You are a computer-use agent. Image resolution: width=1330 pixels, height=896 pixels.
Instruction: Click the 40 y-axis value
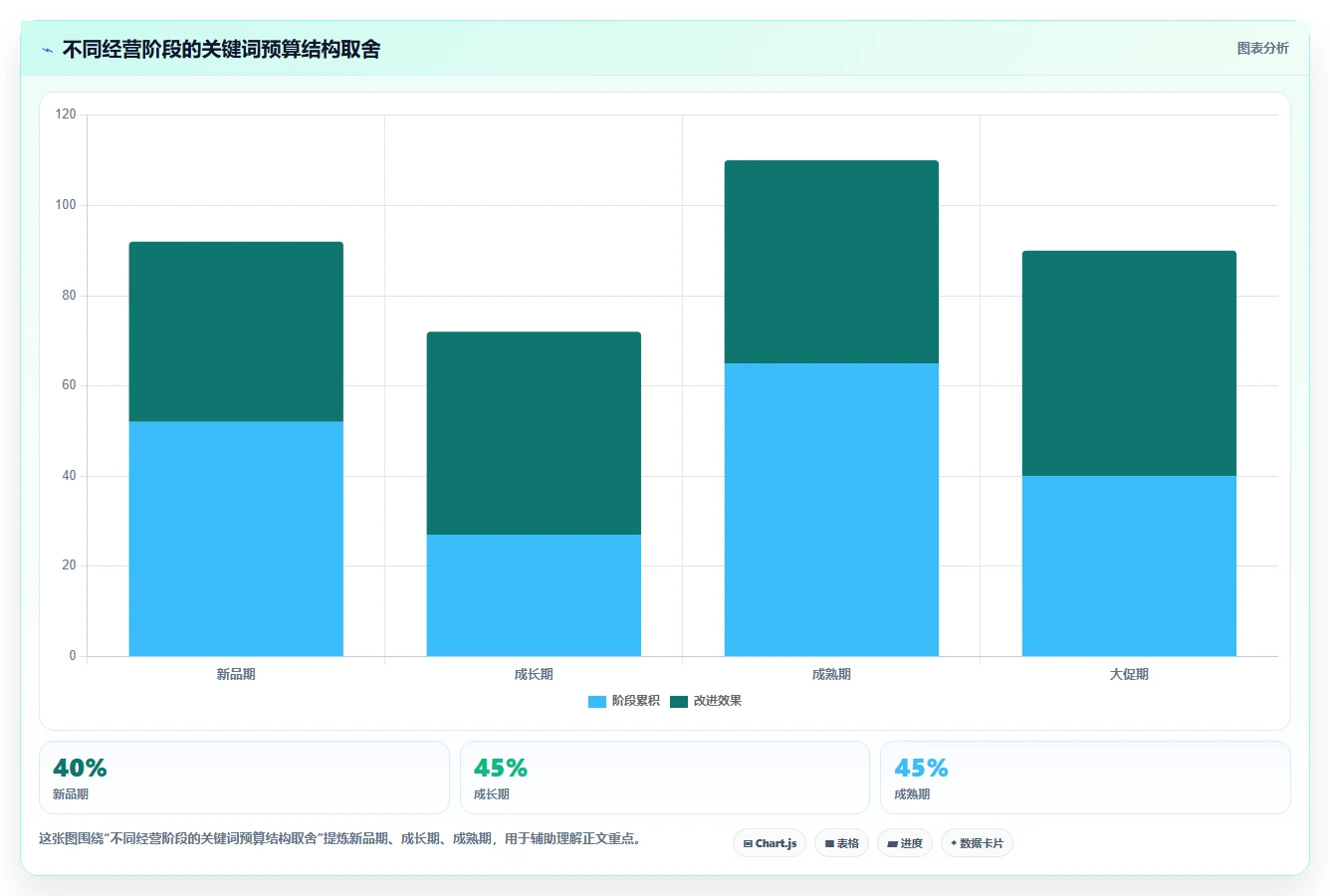coord(69,476)
